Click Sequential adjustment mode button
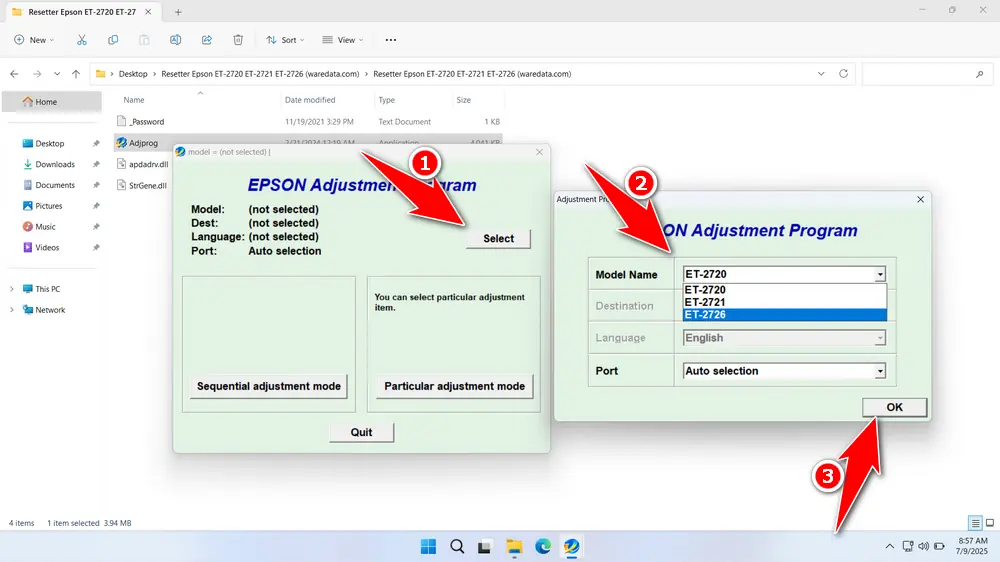 268,386
